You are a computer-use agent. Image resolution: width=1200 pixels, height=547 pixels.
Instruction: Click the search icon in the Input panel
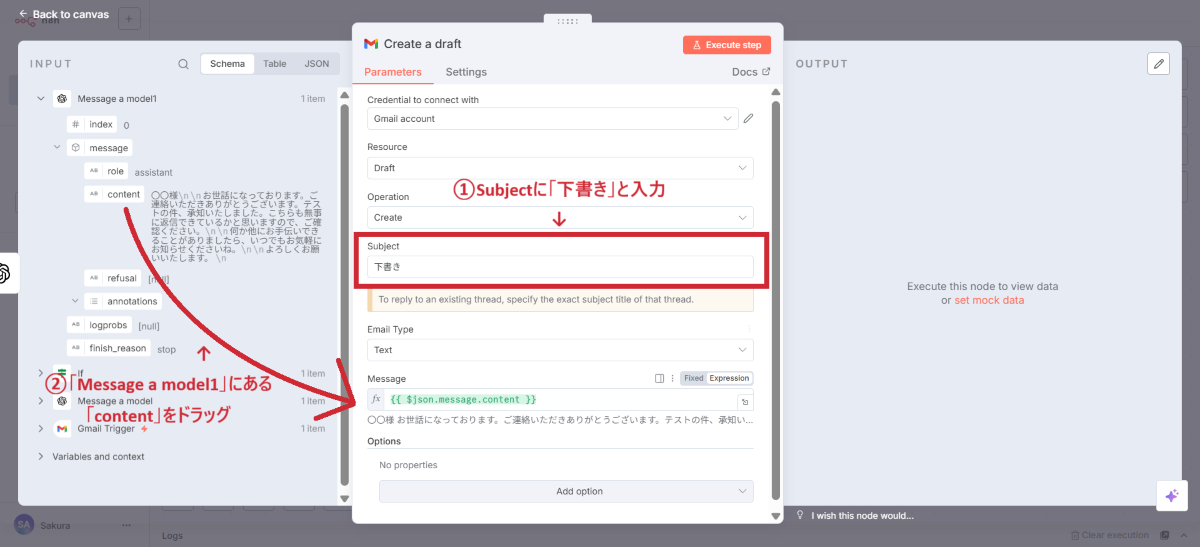[x=183, y=64]
